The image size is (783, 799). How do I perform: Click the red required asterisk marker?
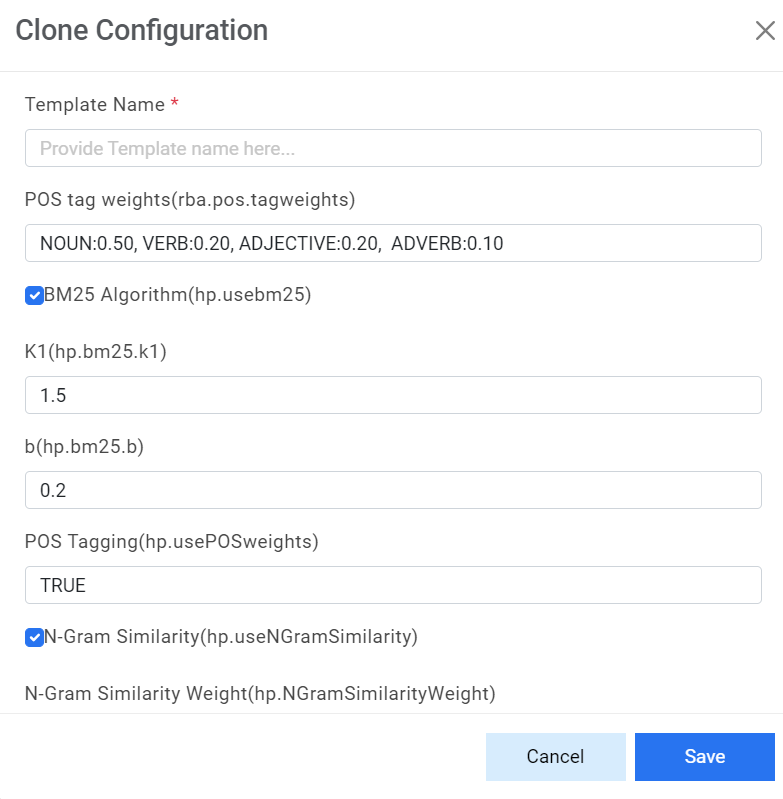click(175, 104)
